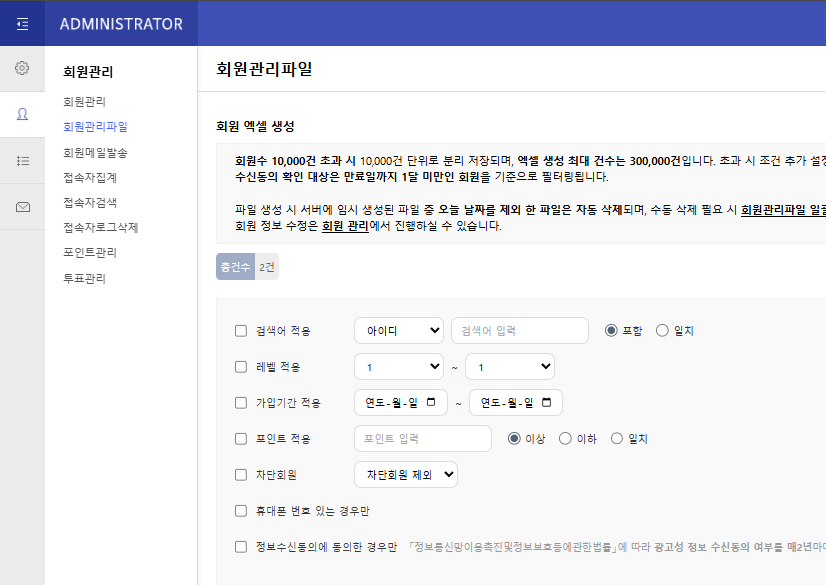This screenshot has width=826, height=585.
Task: Tick the 차단회원 checkbox
Action: [240, 475]
